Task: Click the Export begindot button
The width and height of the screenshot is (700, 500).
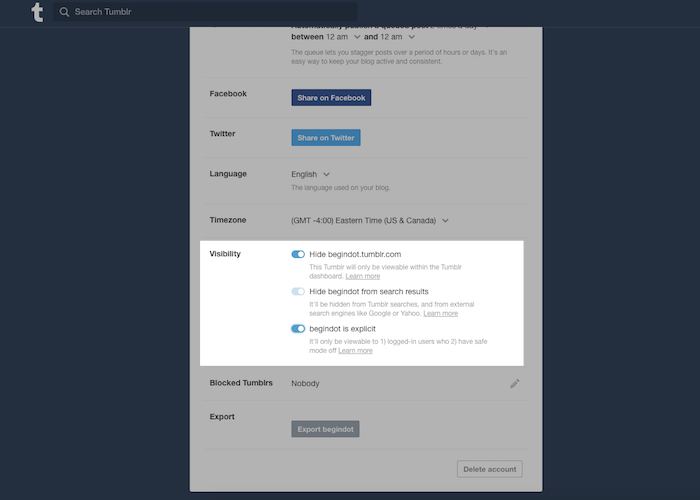Action: (325, 429)
